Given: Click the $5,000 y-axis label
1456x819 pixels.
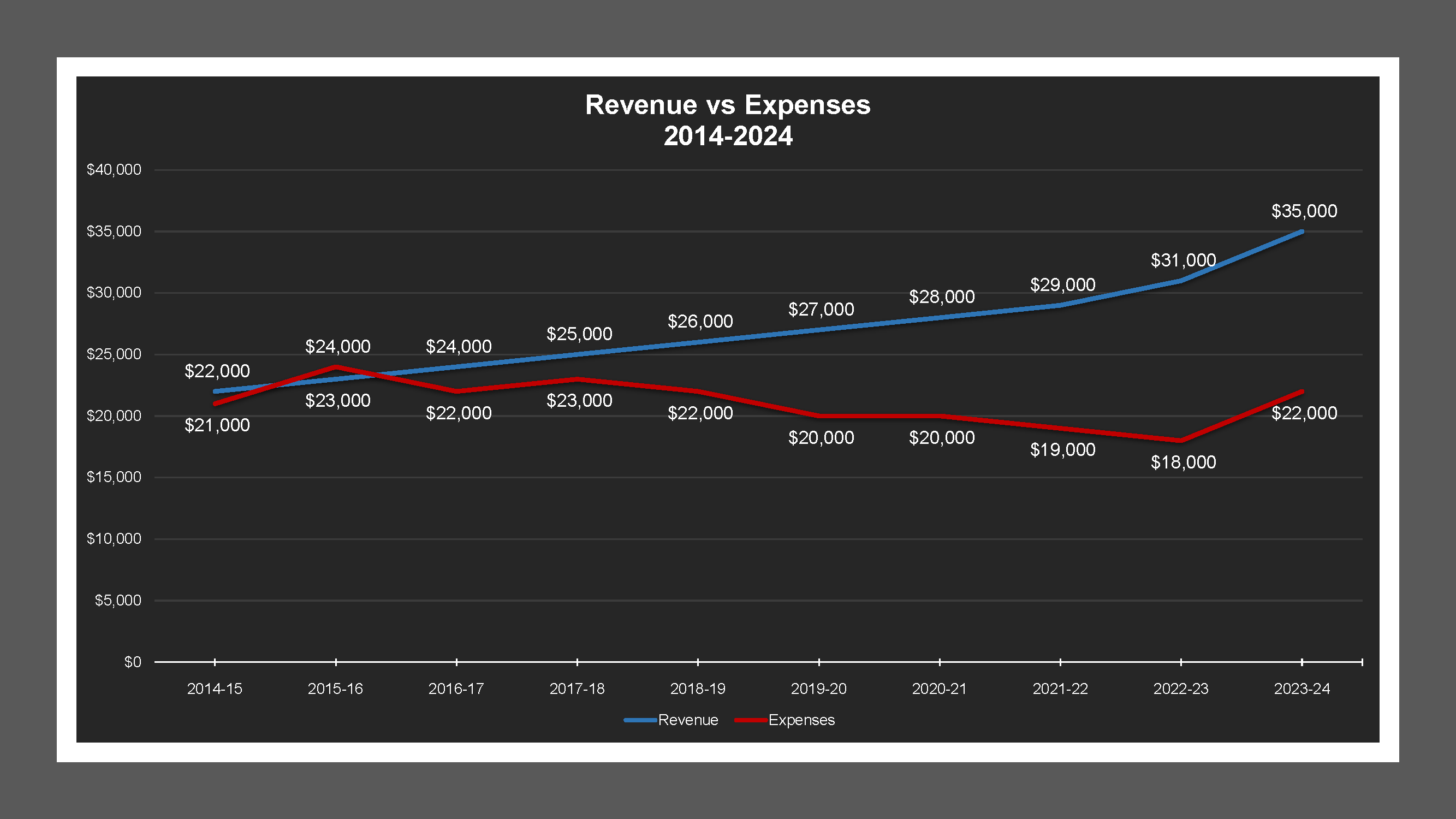Looking at the screenshot, I should click(117, 601).
